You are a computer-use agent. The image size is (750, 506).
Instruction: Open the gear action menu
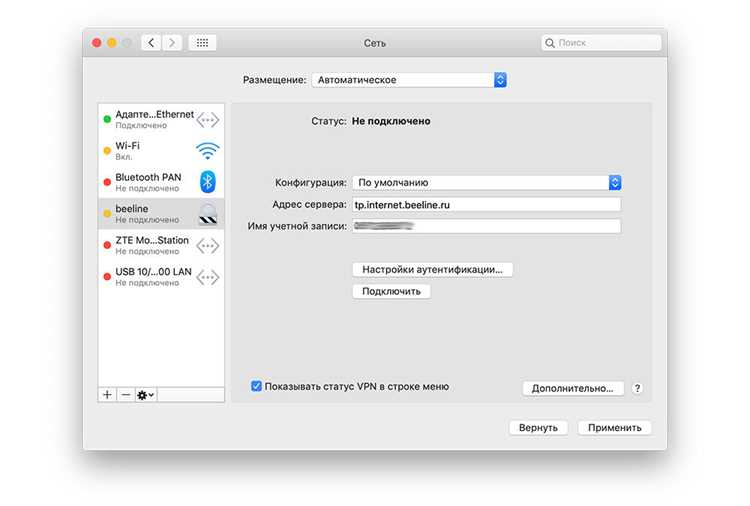coord(146,395)
